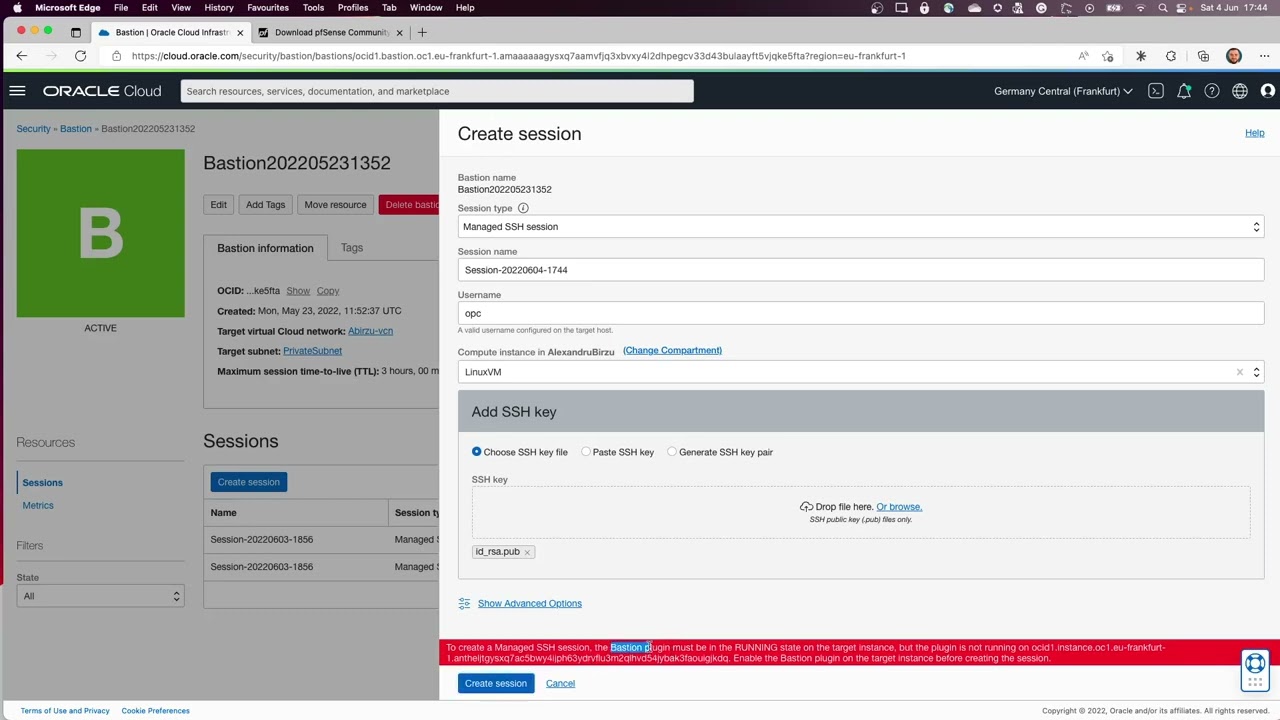Reload the browser page
This screenshot has width=1280, height=720.
coord(80,56)
